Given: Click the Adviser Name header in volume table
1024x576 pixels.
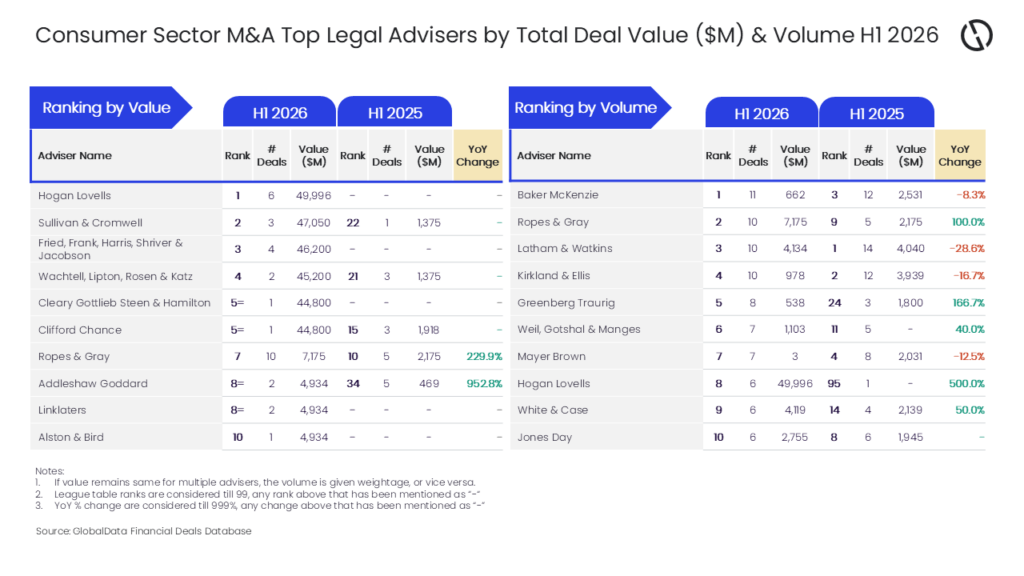Looking at the screenshot, I should pos(554,155).
